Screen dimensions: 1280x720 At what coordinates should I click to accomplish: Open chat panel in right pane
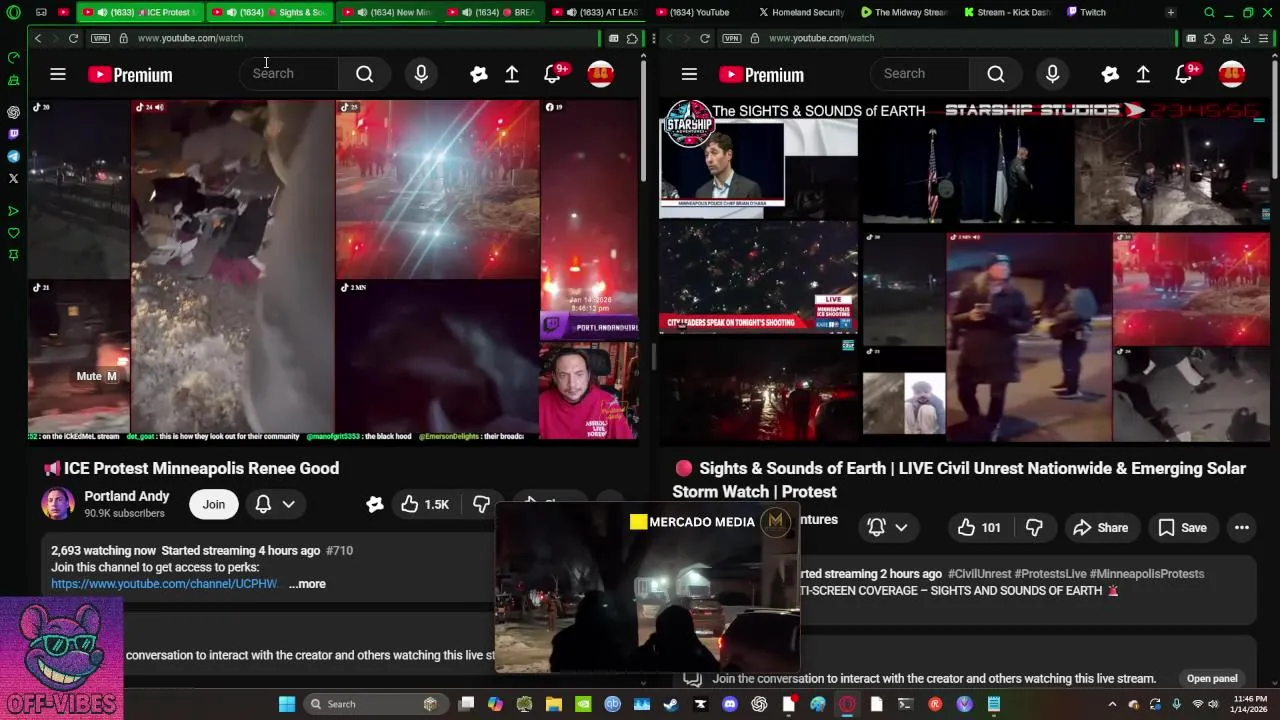[x=1212, y=678]
